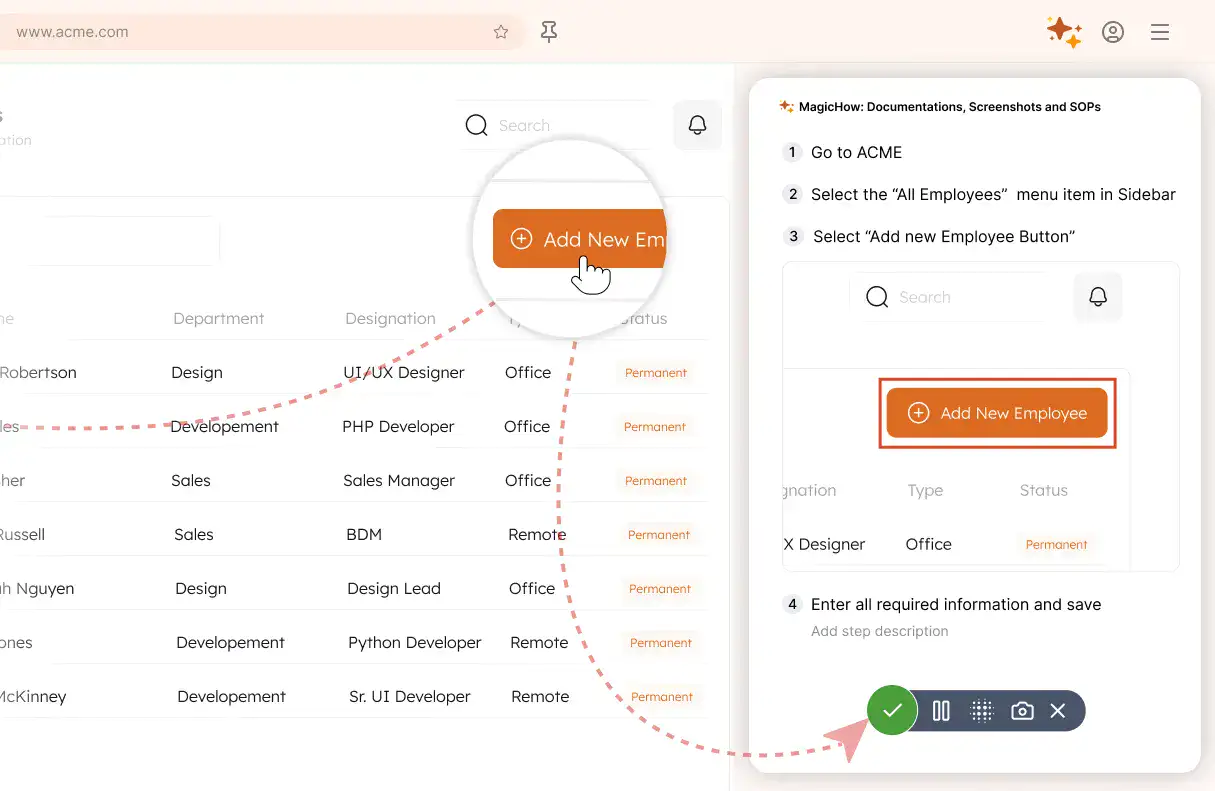The width and height of the screenshot is (1215, 791).
Task: Open the step 3 screenshot thumbnail in MagicHow panel
Action: tap(980, 416)
